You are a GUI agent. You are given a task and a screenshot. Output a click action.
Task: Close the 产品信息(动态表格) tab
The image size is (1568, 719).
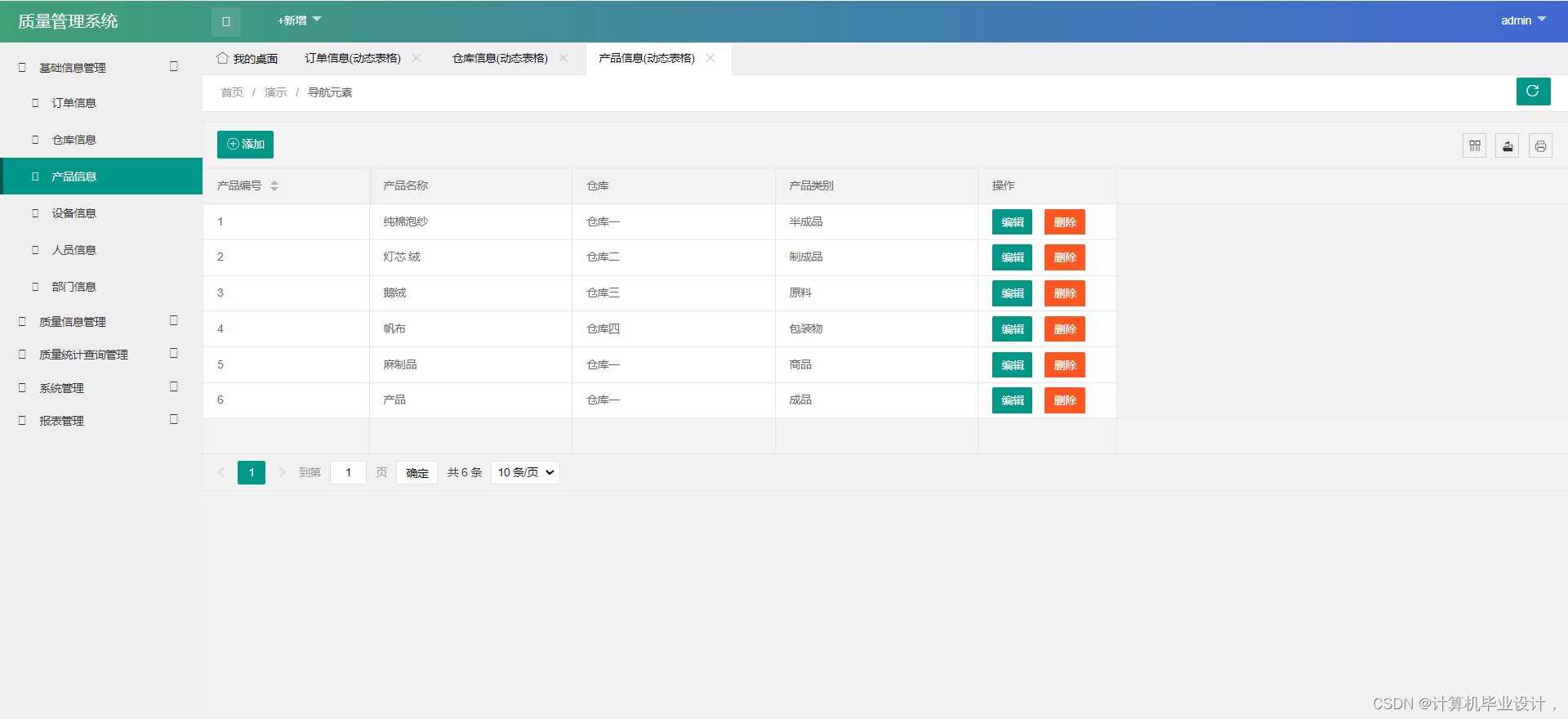[x=710, y=58]
